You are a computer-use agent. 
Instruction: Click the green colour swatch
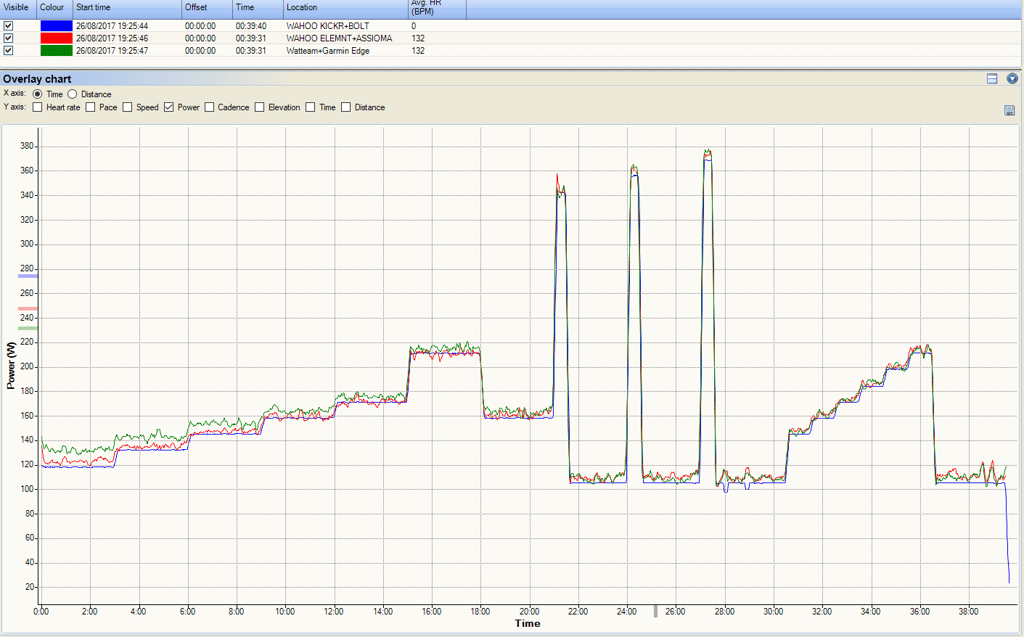55,50
